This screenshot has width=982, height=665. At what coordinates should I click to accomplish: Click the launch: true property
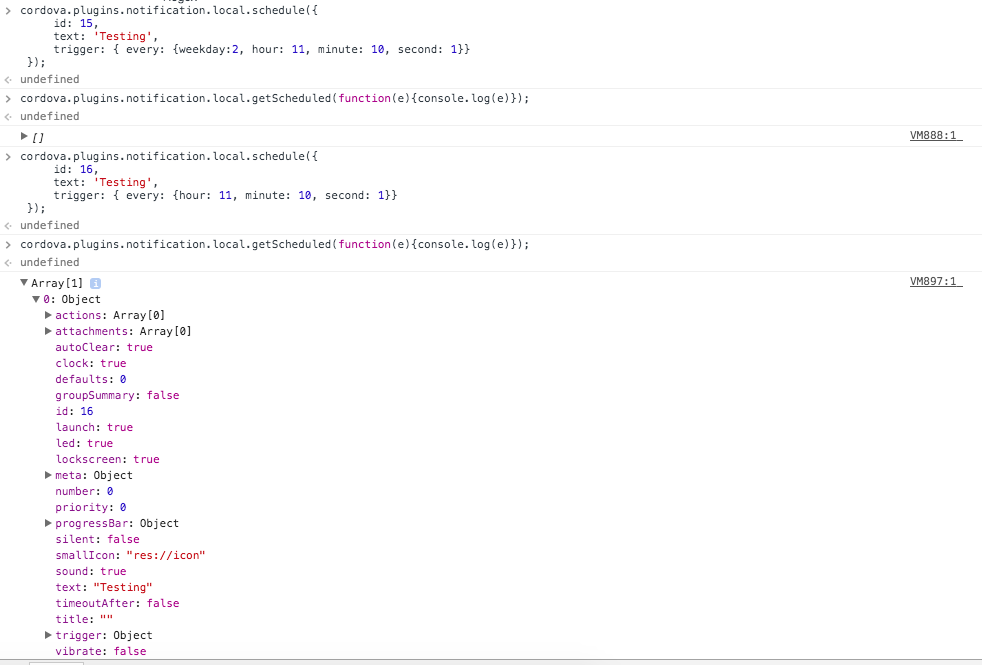(94, 427)
